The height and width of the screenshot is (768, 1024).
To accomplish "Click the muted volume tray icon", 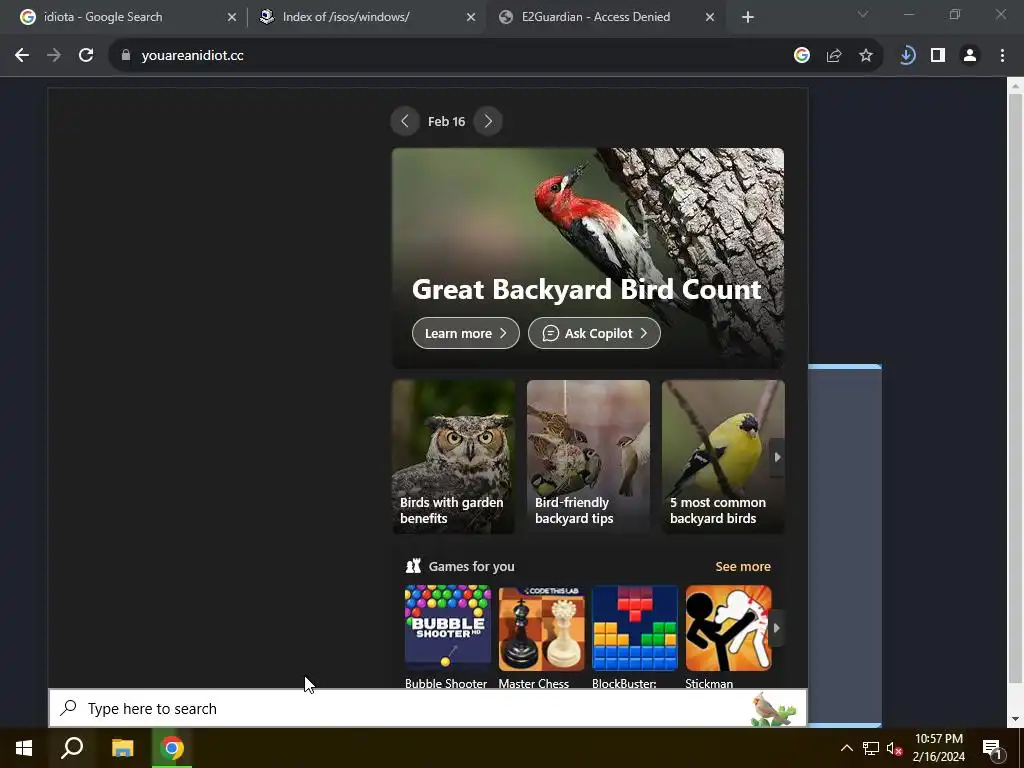I will pos(895,748).
